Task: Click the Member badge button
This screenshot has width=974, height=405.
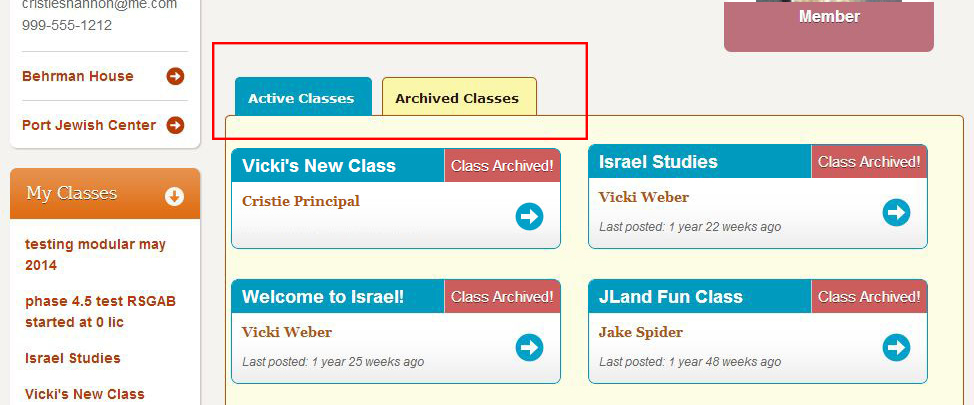Action: click(829, 26)
